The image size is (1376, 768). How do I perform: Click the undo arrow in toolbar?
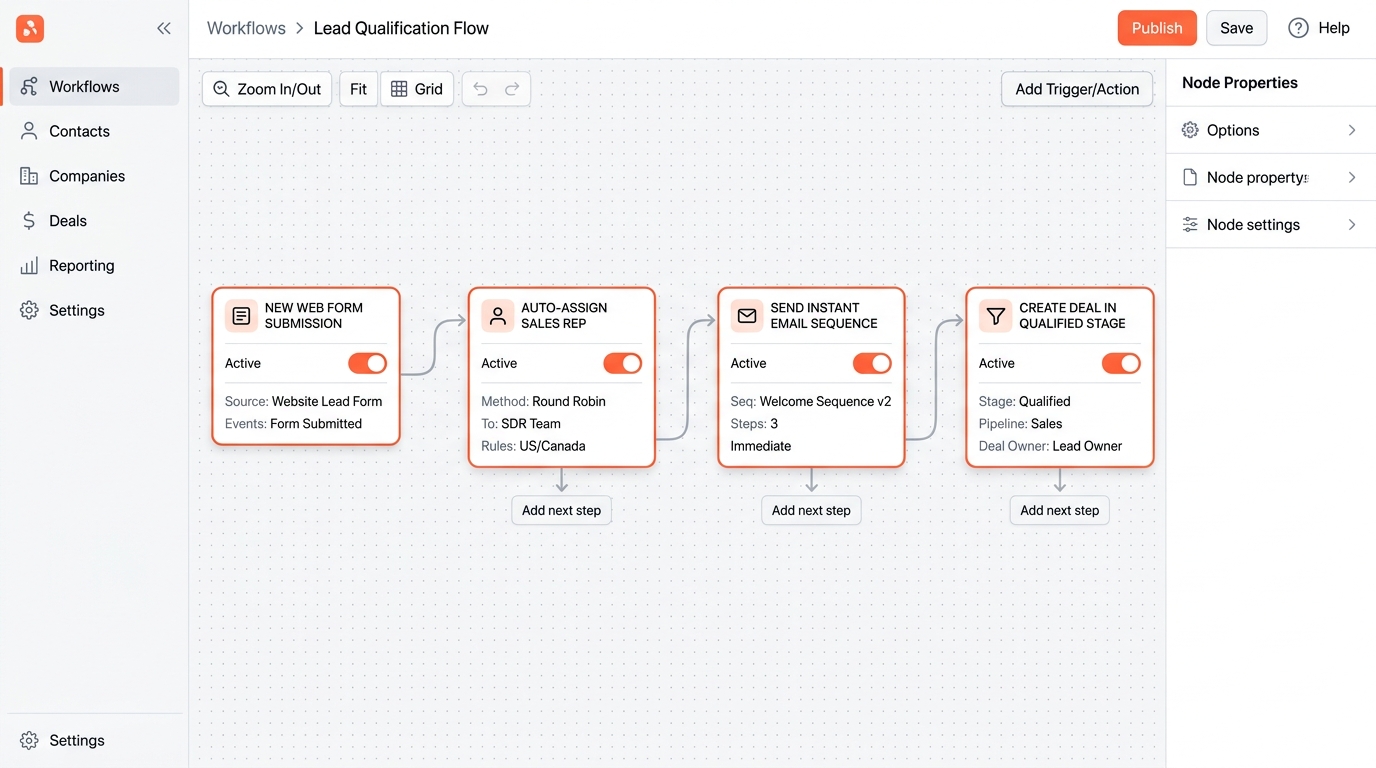[480, 89]
